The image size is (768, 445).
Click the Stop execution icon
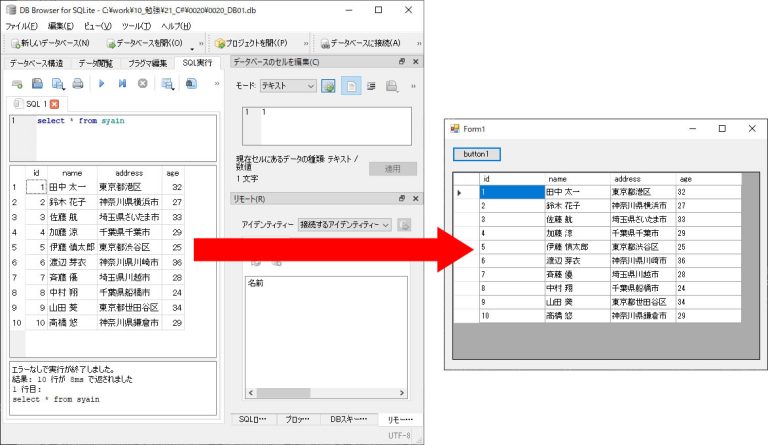143,84
